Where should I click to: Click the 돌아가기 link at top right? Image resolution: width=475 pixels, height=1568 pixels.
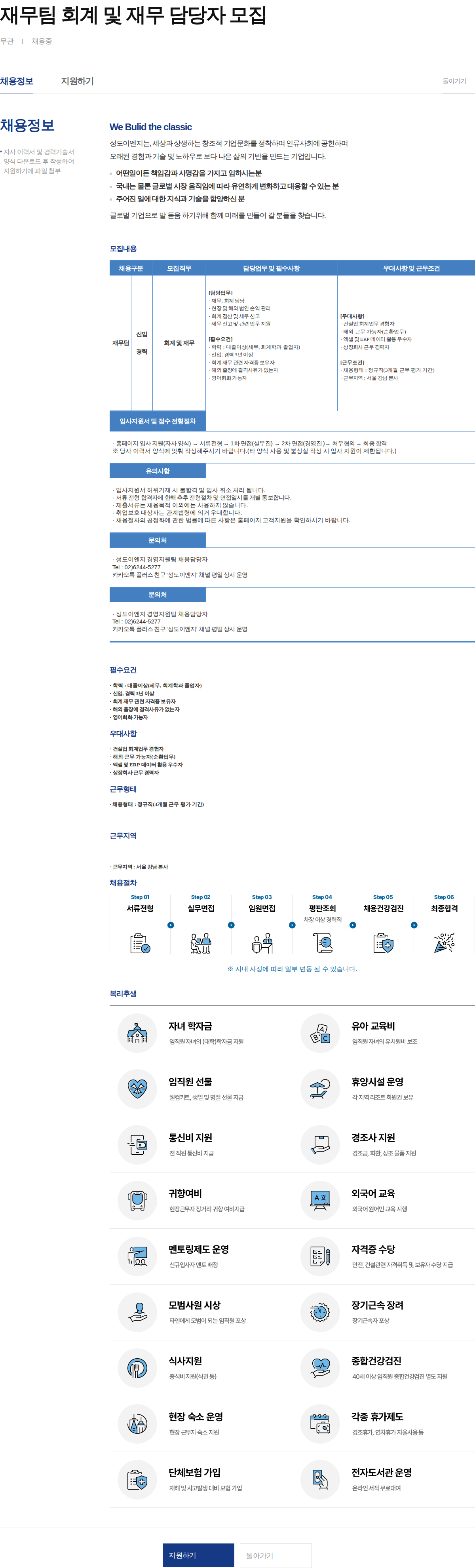[x=454, y=81]
